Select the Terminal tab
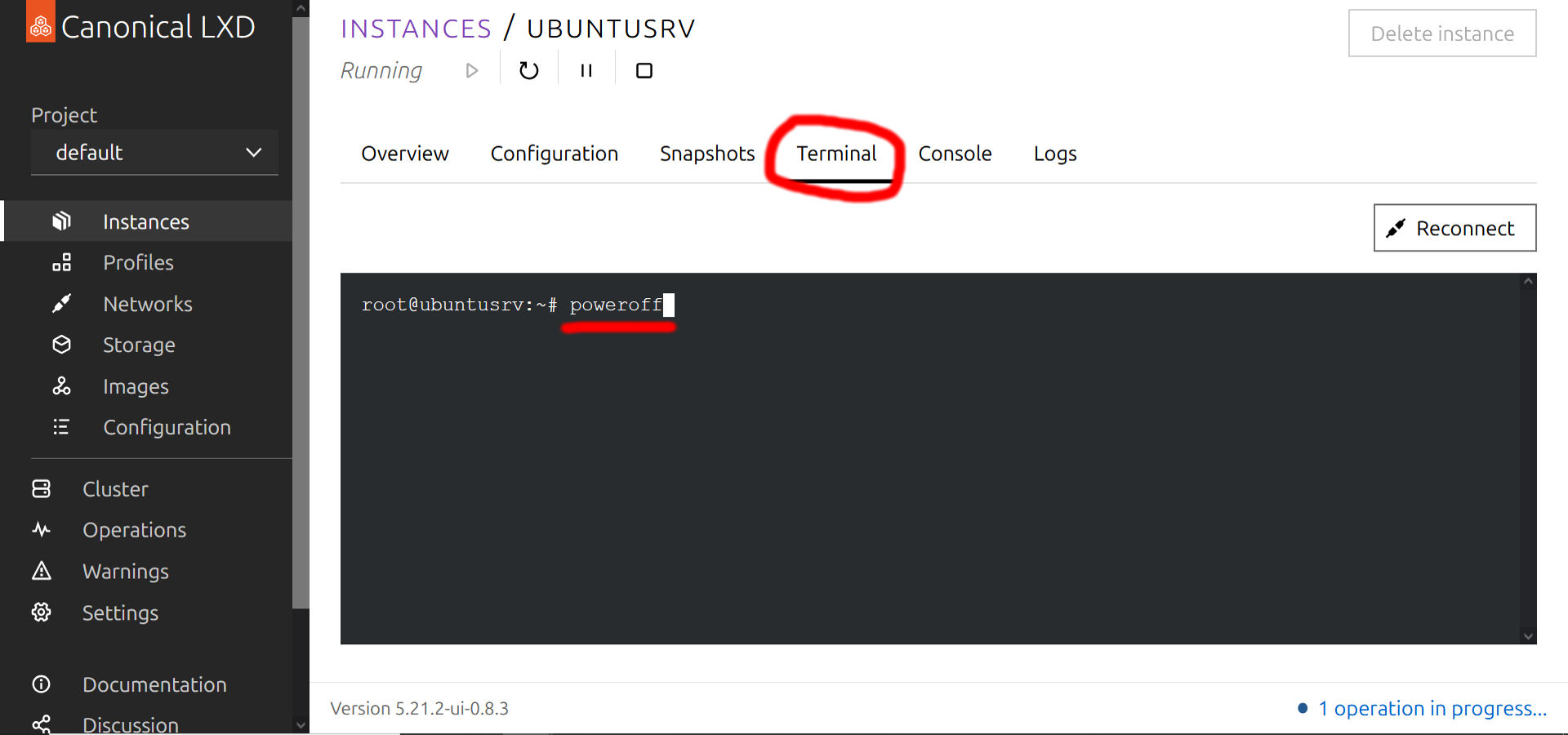The width and height of the screenshot is (1568, 735). (836, 154)
